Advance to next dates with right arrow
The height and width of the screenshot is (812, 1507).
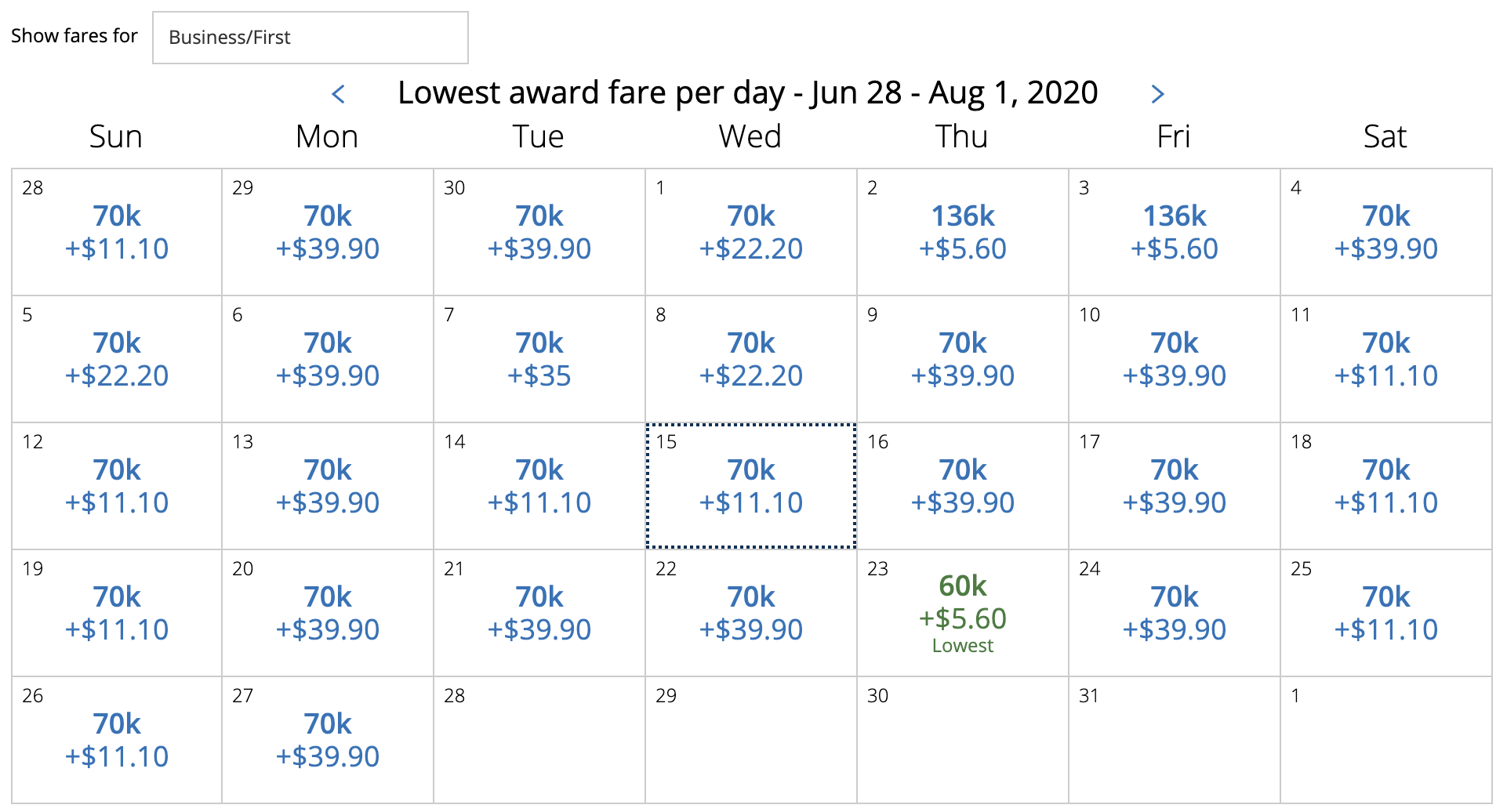pyautogui.click(x=1157, y=94)
